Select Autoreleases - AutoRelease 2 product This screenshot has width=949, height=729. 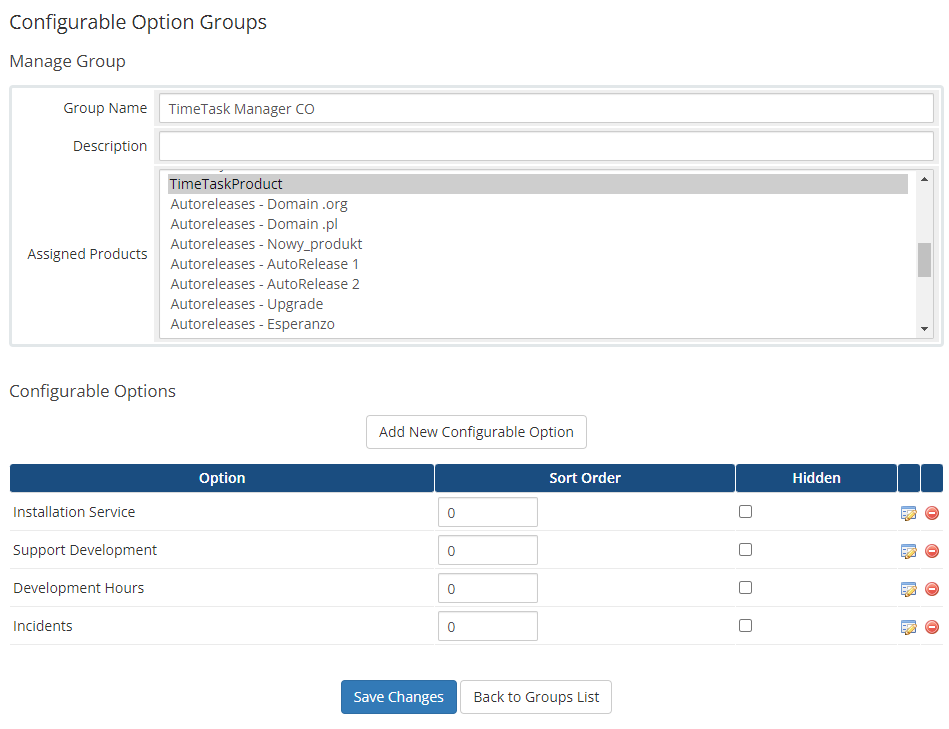[x=537, y=284]
